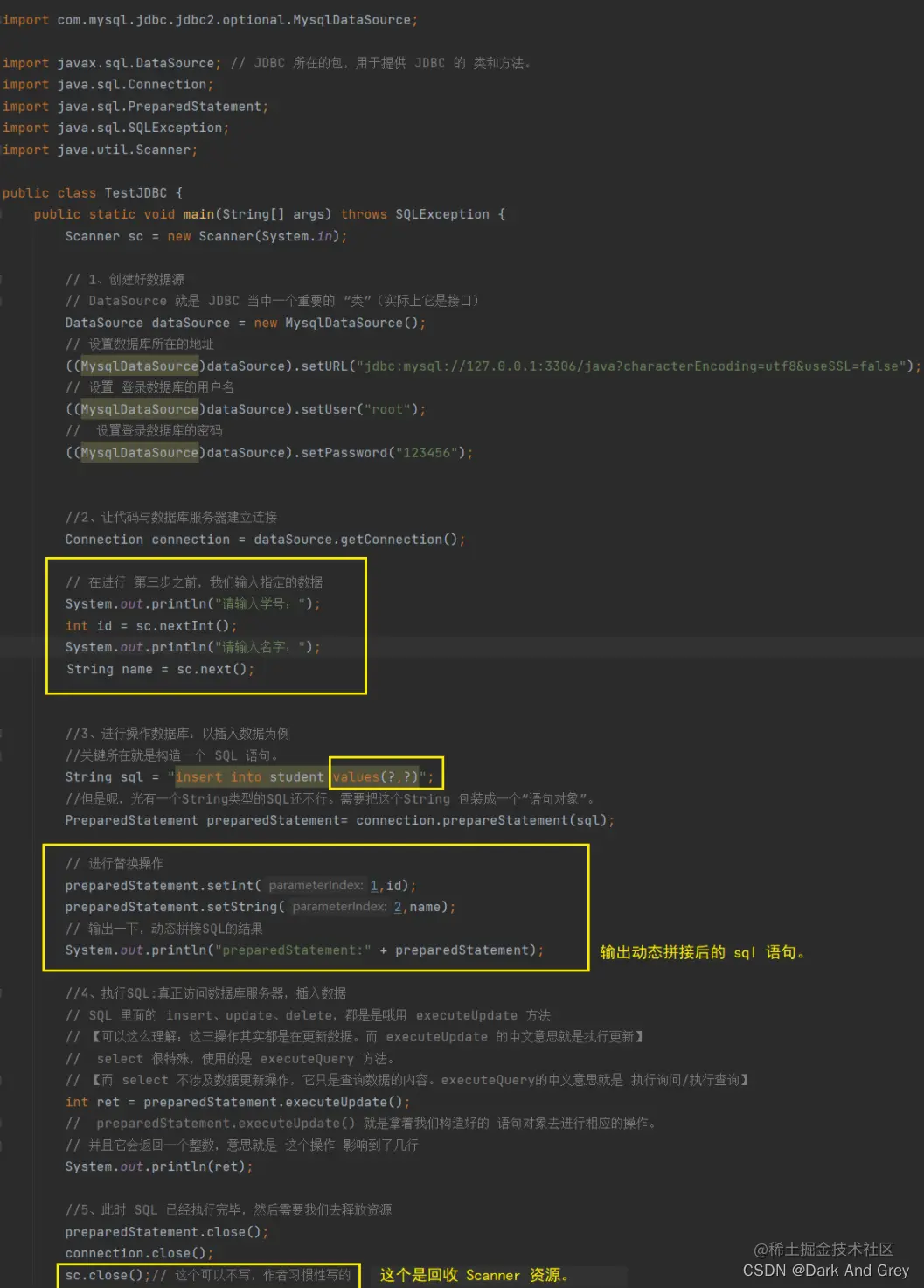Click the connection.prepareStatement(sql) line
Image resolution: width=924 pixels, height=1288 pixels.
pos(340,820)
